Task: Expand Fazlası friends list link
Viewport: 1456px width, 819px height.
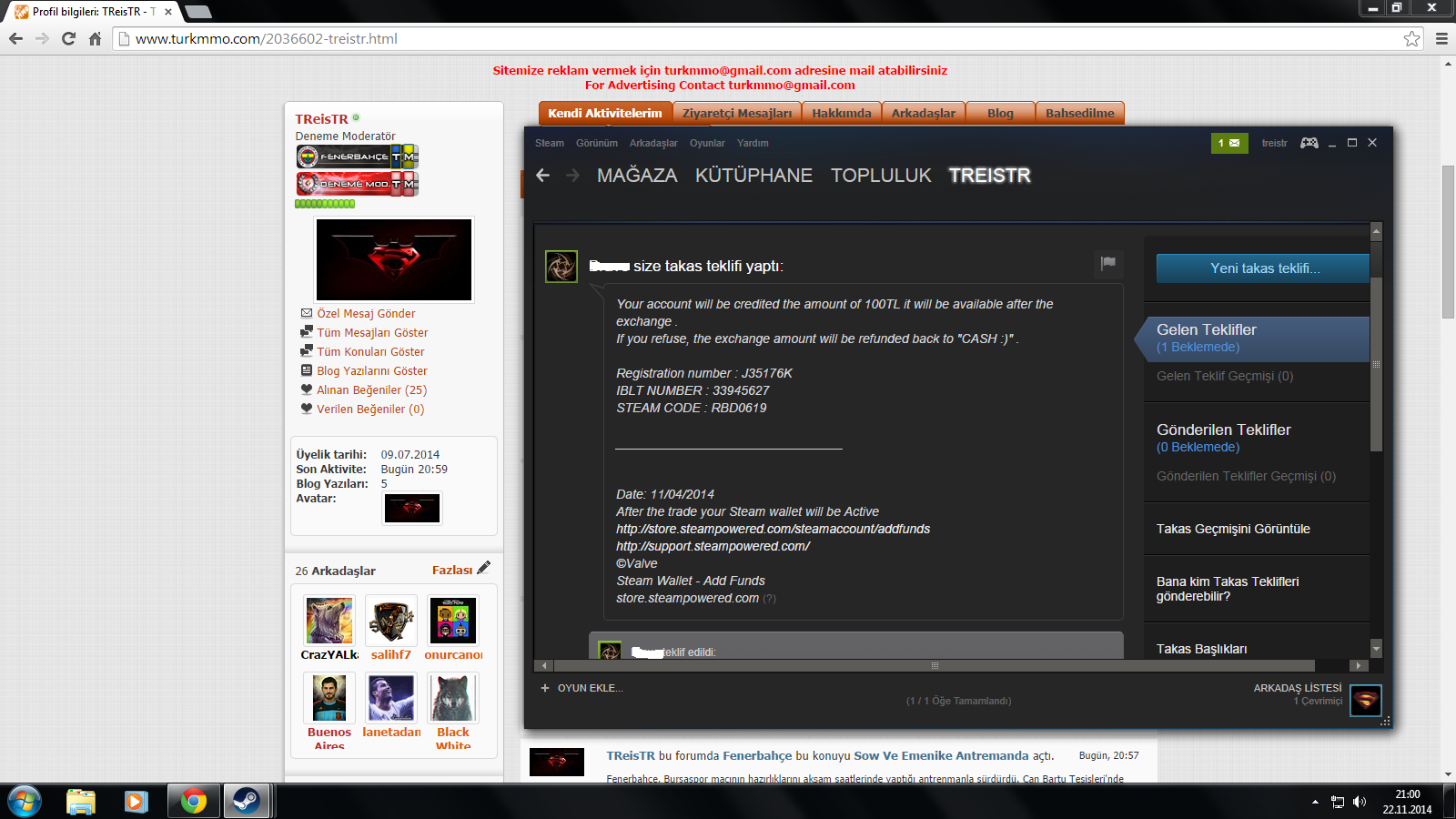Action: coord(452,571)
